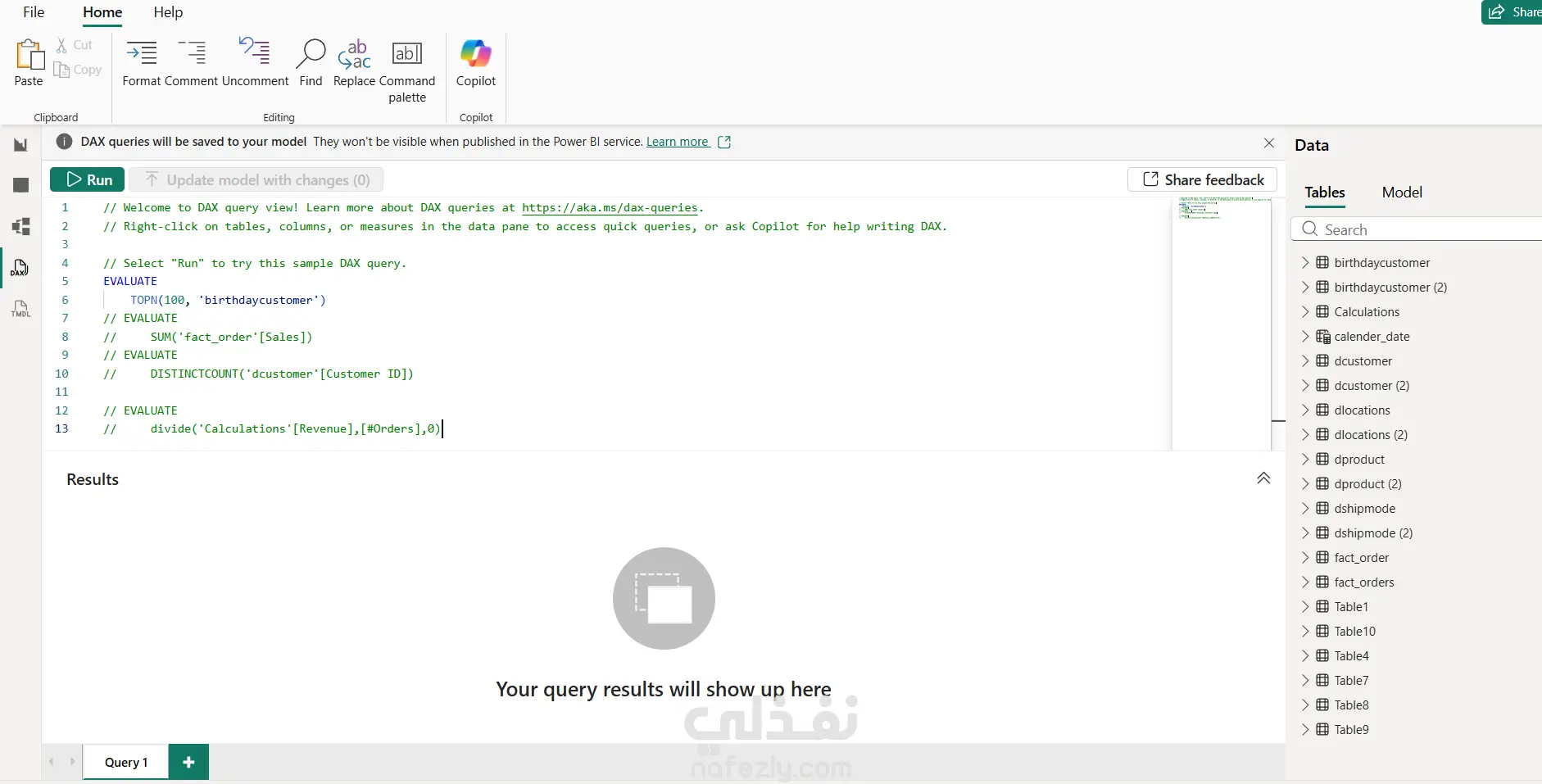Click the Share feedback button

1203,179
